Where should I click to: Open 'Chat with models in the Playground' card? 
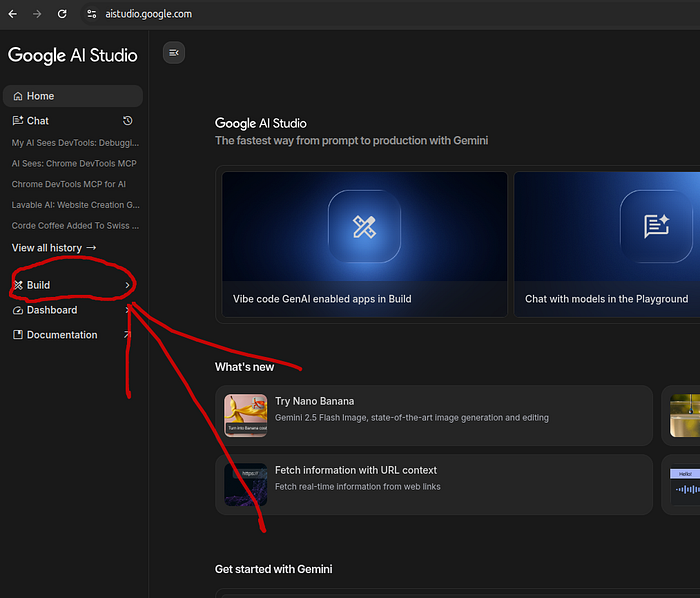coord(607,245)
